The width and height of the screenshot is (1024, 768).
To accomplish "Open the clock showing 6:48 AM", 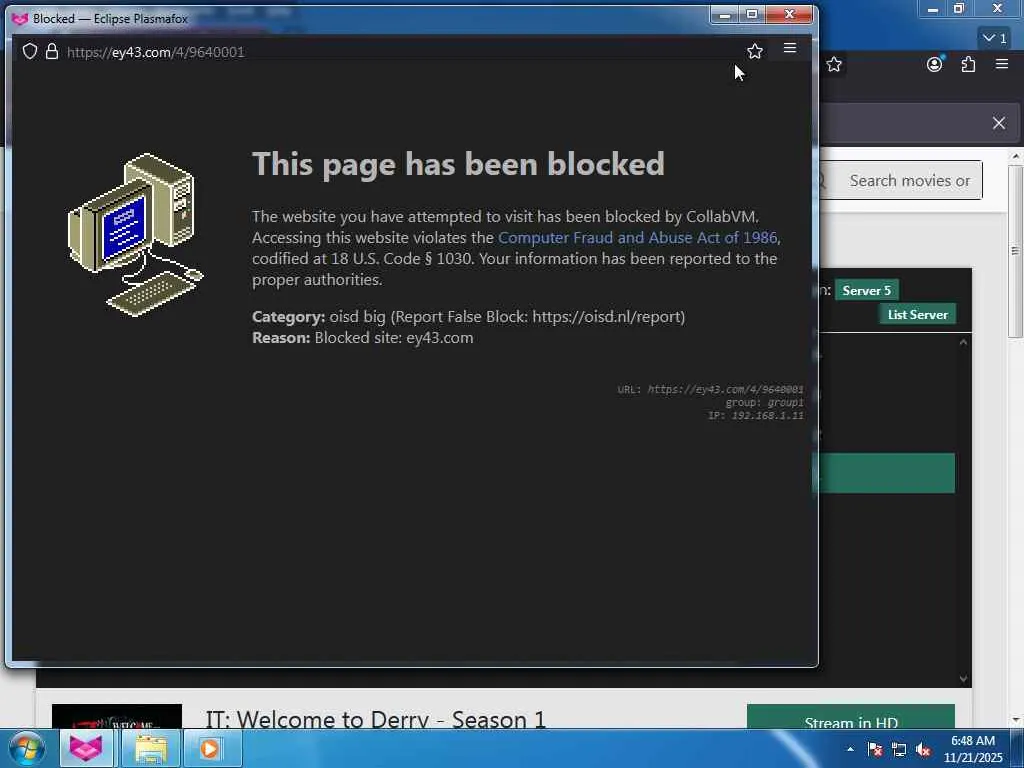I will point(972,749).
